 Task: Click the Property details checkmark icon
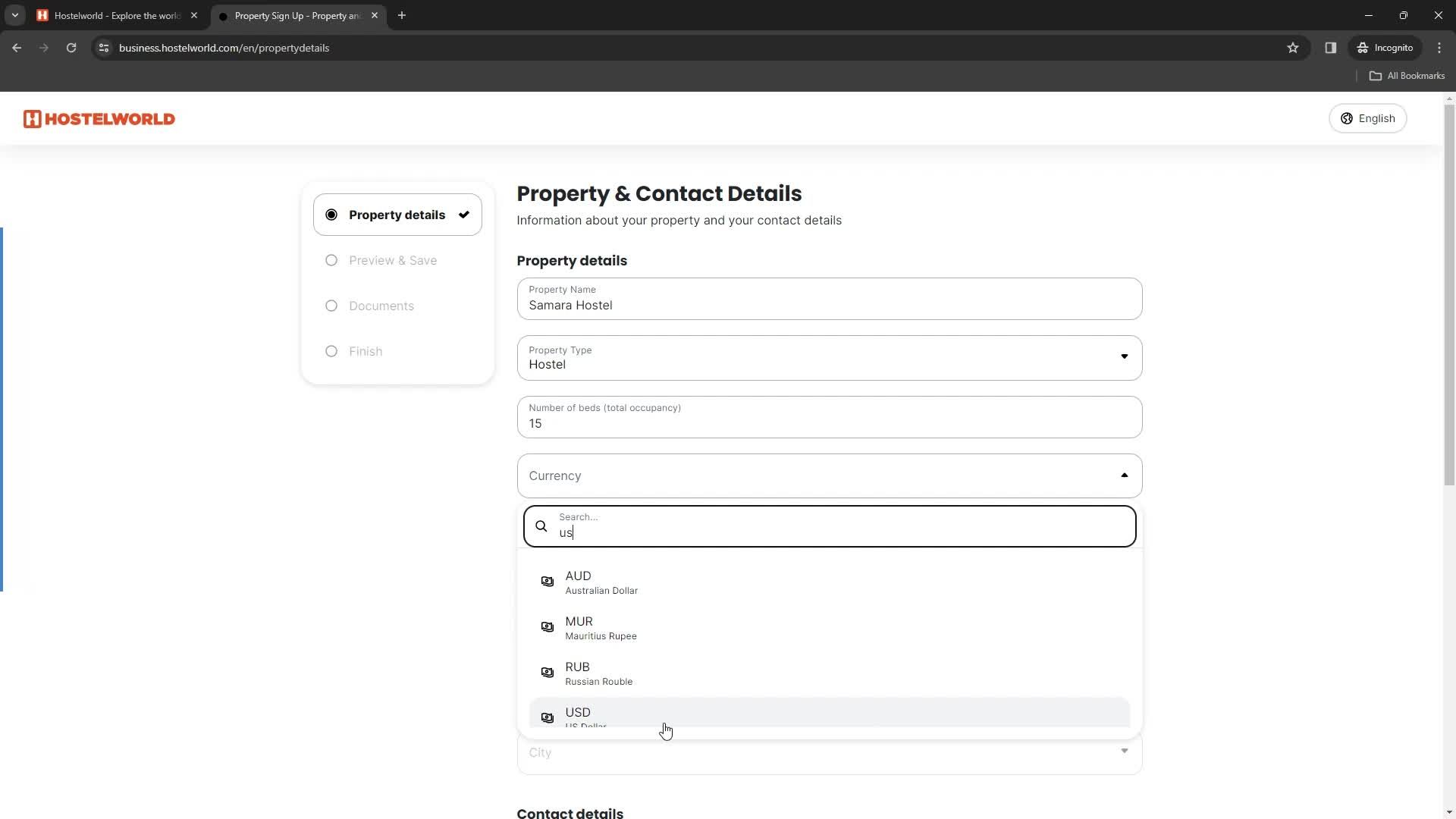click(464, 215)
